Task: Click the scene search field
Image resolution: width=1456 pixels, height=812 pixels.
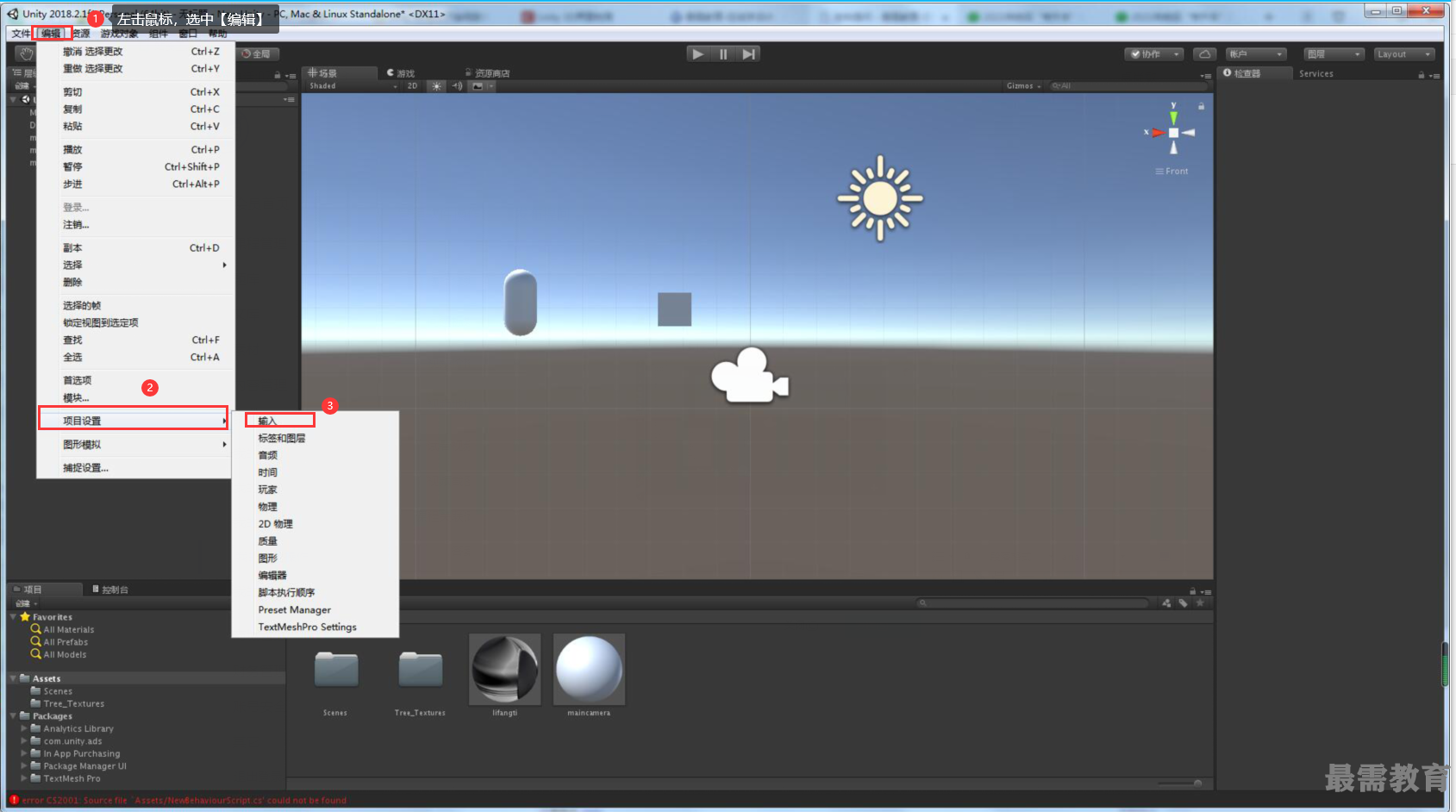Action: 1129,86
